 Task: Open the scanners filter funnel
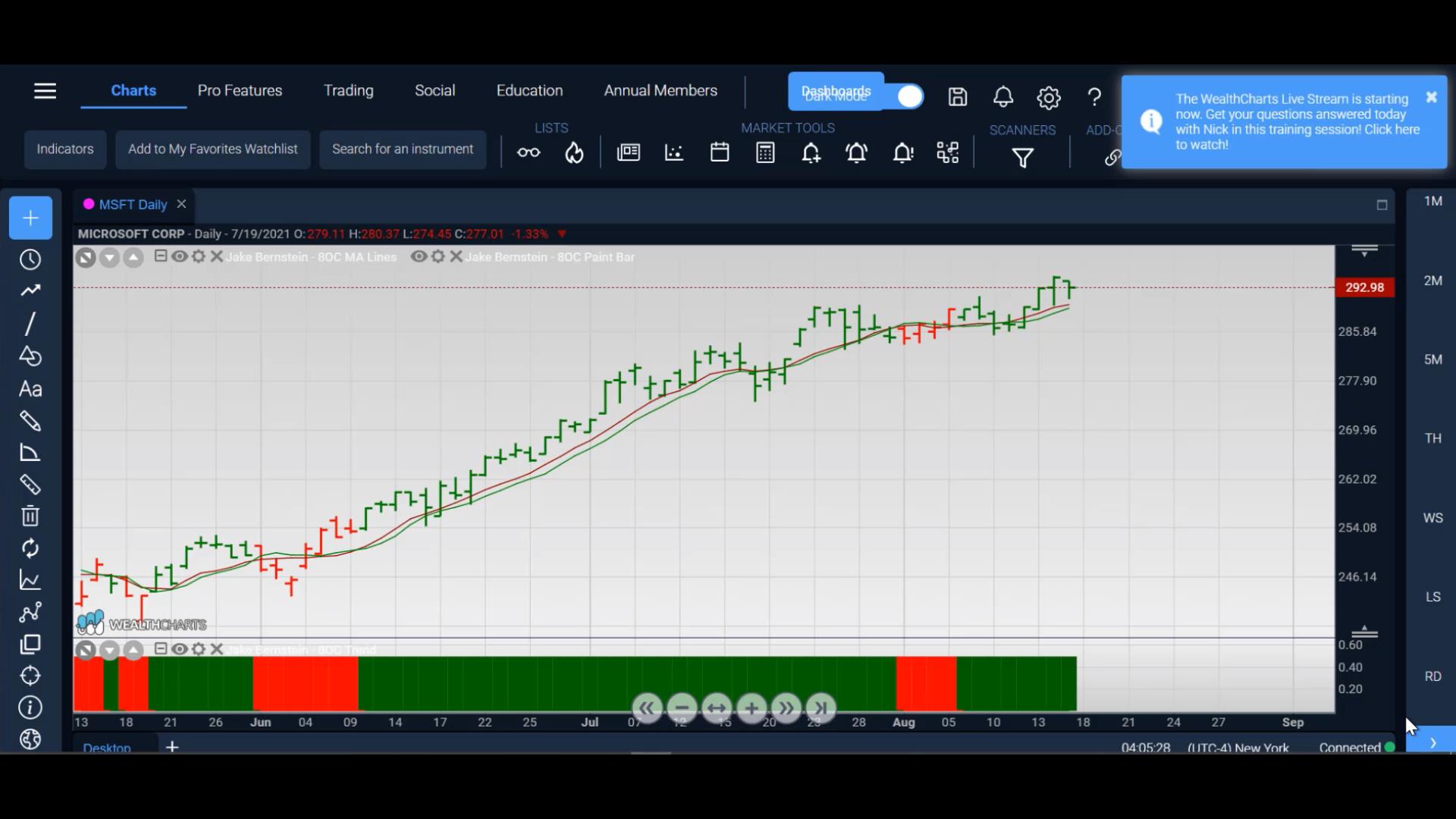click(1022, 158)
